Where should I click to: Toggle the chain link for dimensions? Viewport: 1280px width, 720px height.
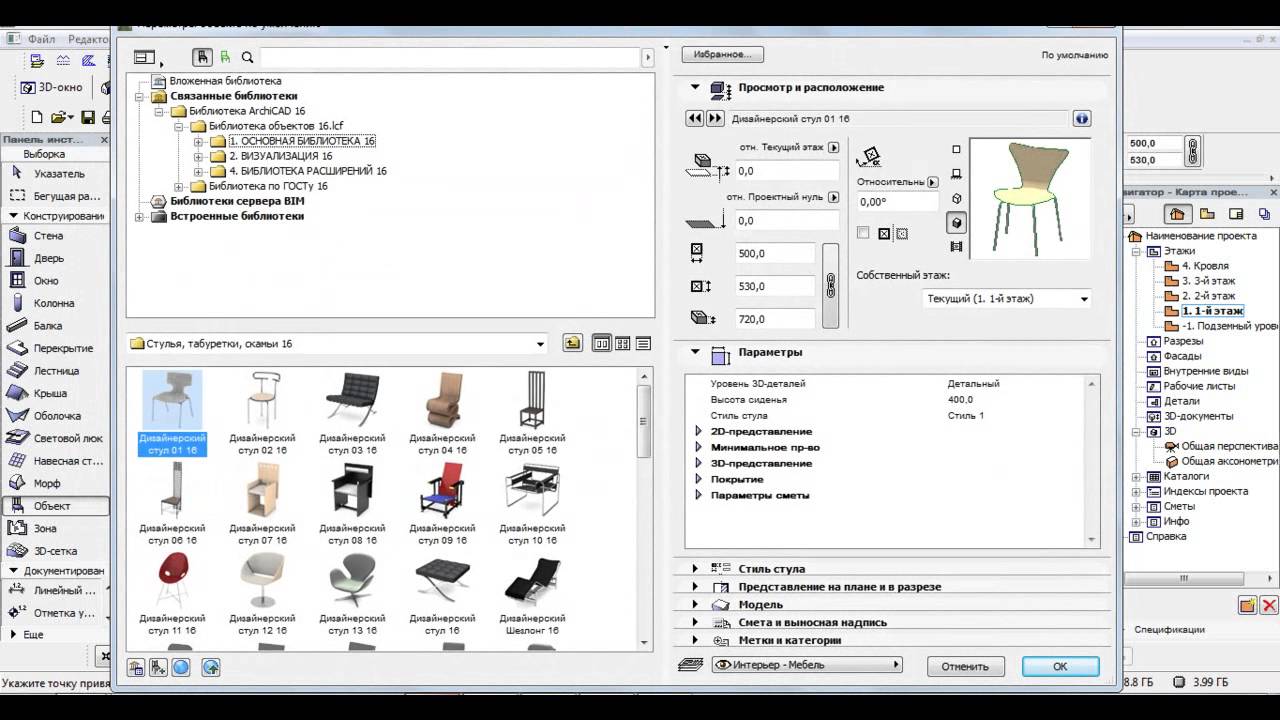[x=830, y=286]
